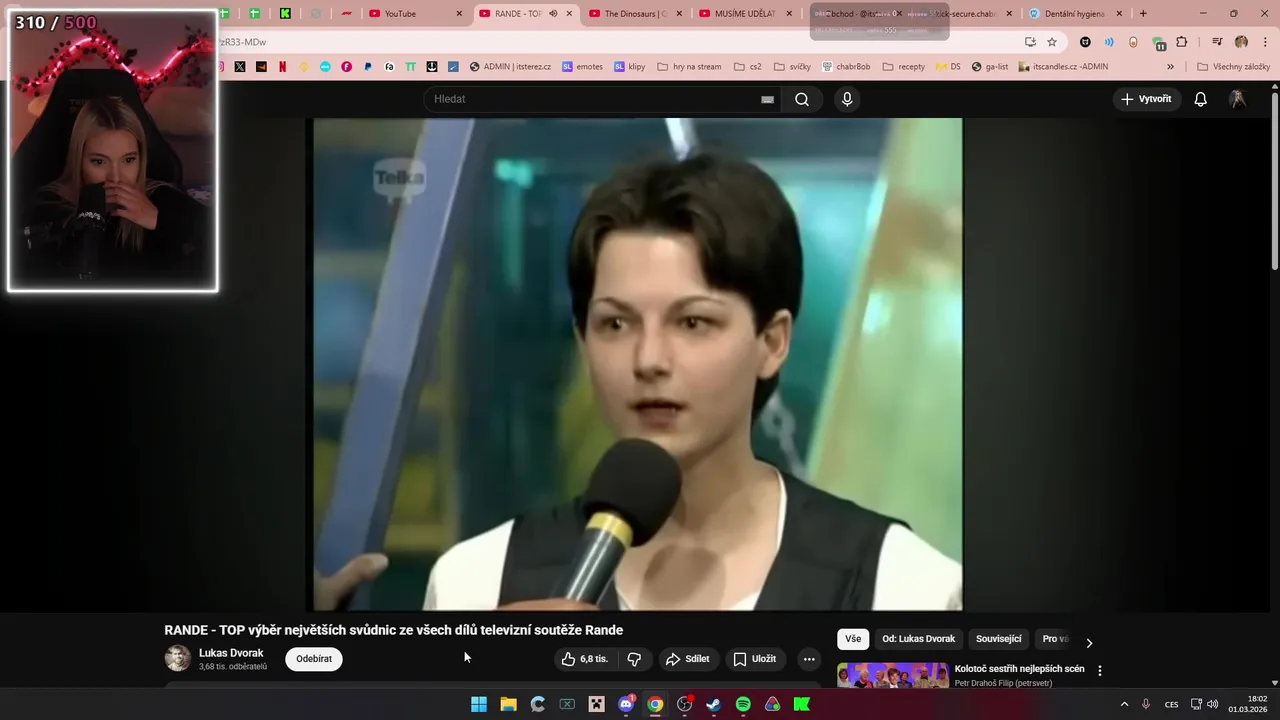The image size is (1280, 720).
Task: Open the on-screen keyboard icon in search
Action: pyautogui.click(x=767, y=99)
